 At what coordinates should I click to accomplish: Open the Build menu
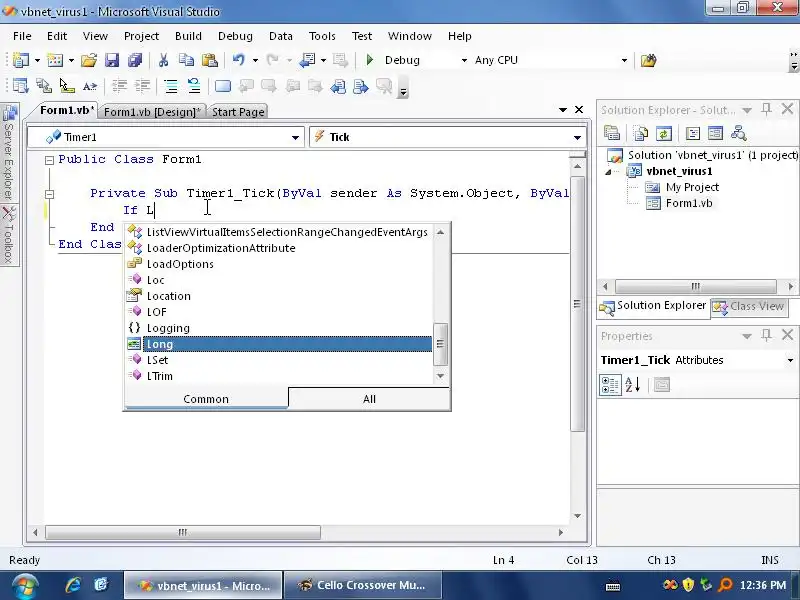pyautogui.click(x=188, y=36)
